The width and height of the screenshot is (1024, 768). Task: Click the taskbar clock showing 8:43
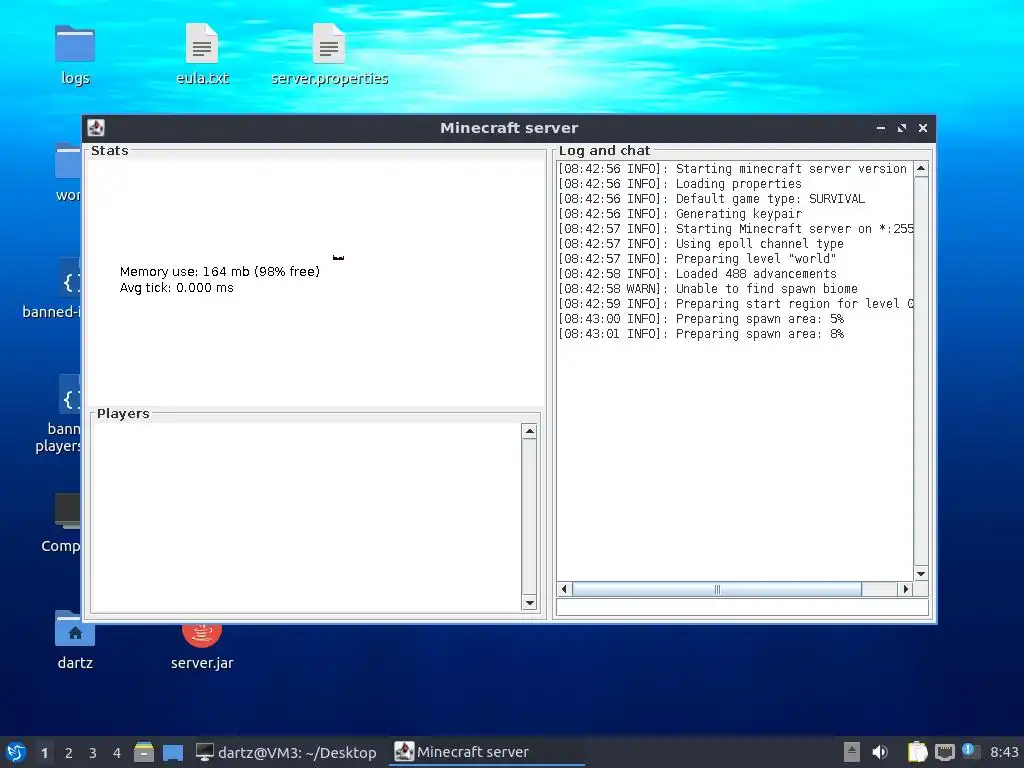coord(1004,752)
